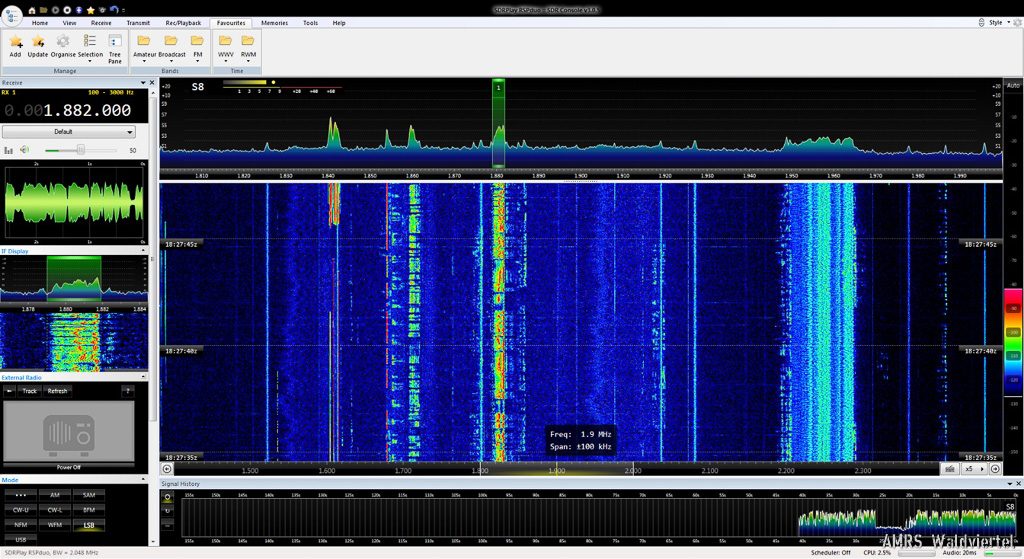The image size is (1024, 559).
Task: Open the Default profile dropdown
Action: point(68,131)
